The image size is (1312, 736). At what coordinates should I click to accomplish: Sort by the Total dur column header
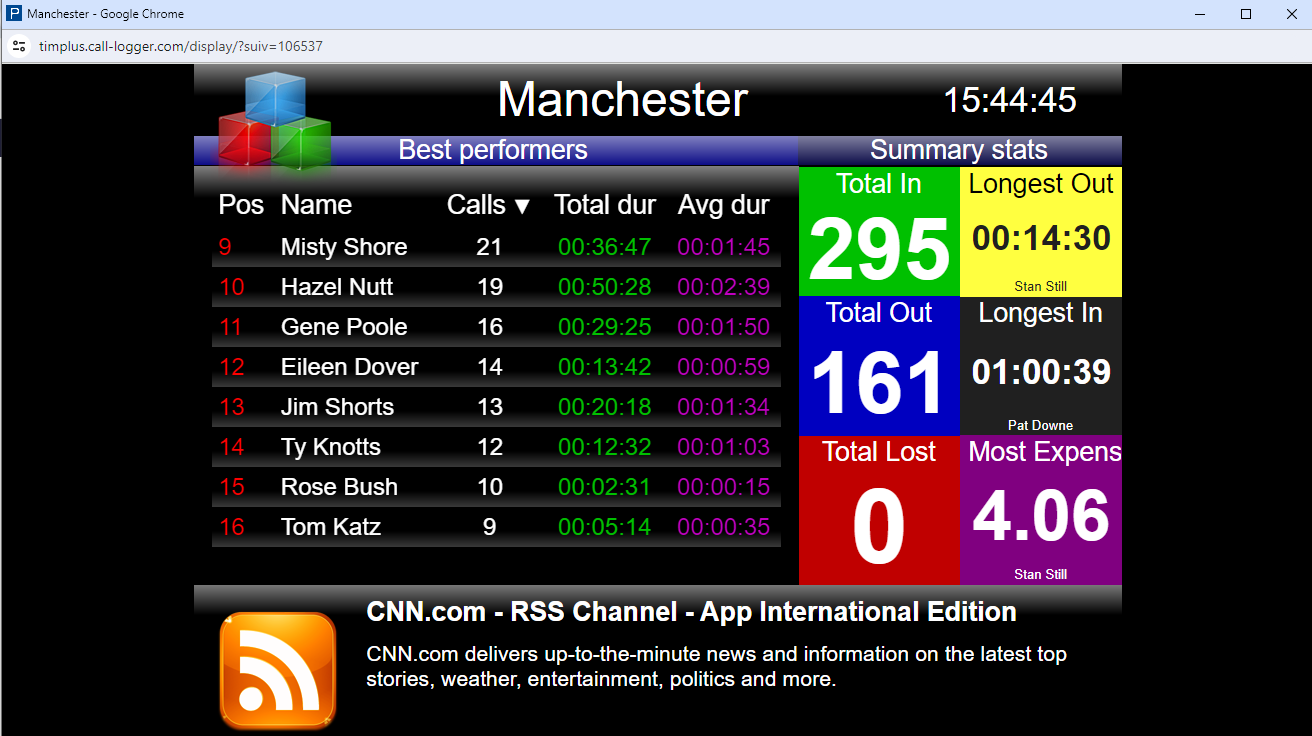[604, 205]
